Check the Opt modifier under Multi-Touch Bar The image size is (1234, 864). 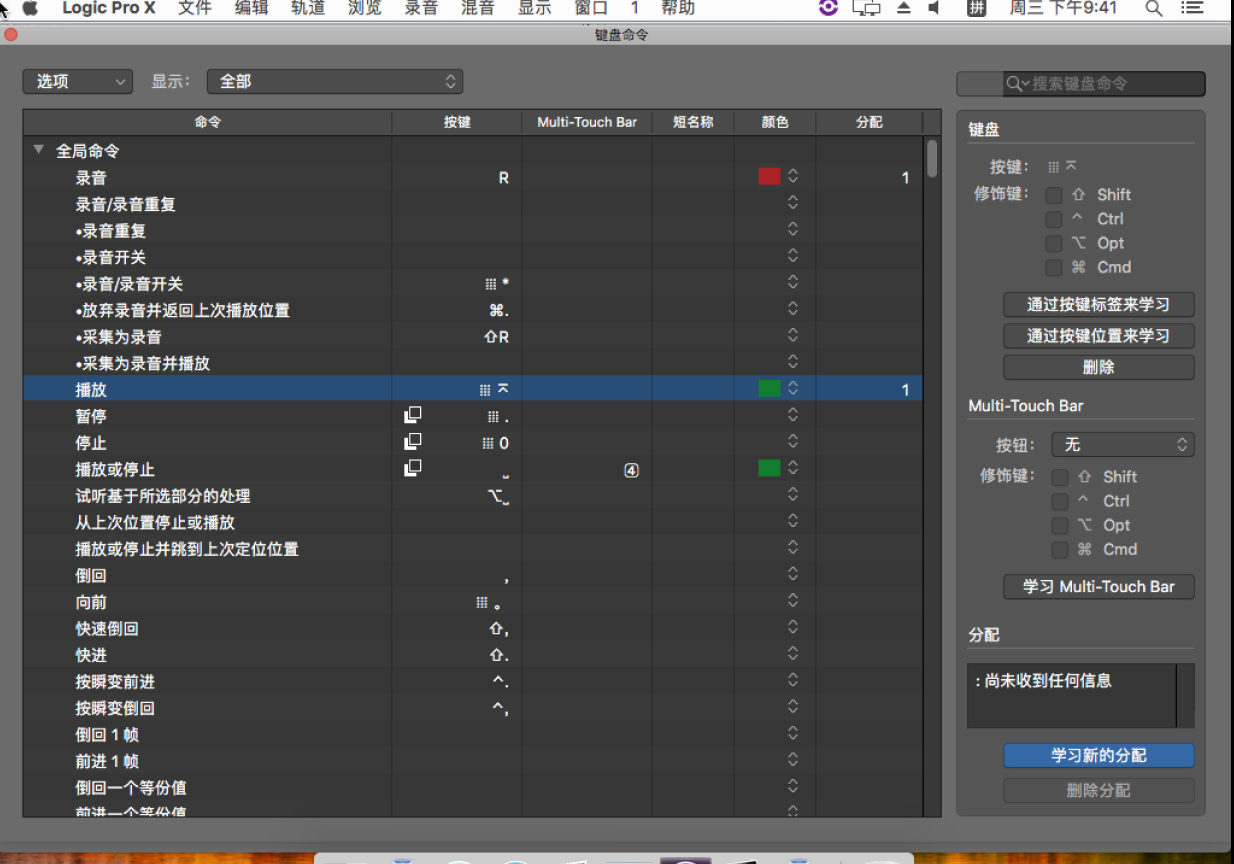[x=1060, y=525]
